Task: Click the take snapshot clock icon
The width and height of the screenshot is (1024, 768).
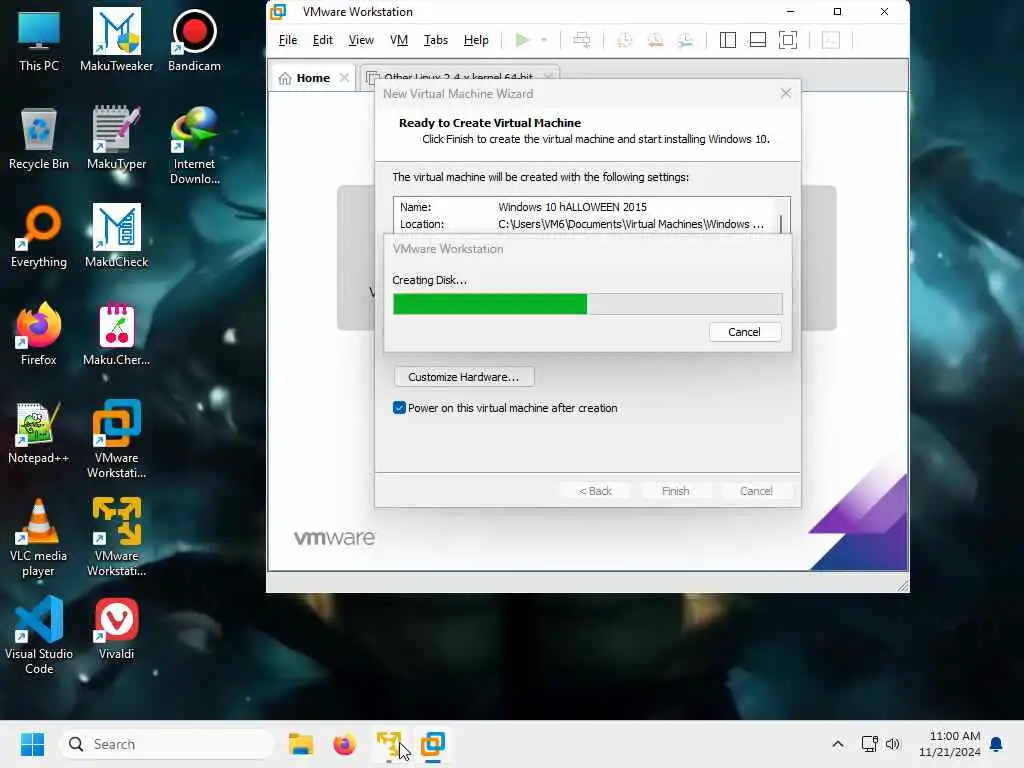Action: (x=624, y=40)
